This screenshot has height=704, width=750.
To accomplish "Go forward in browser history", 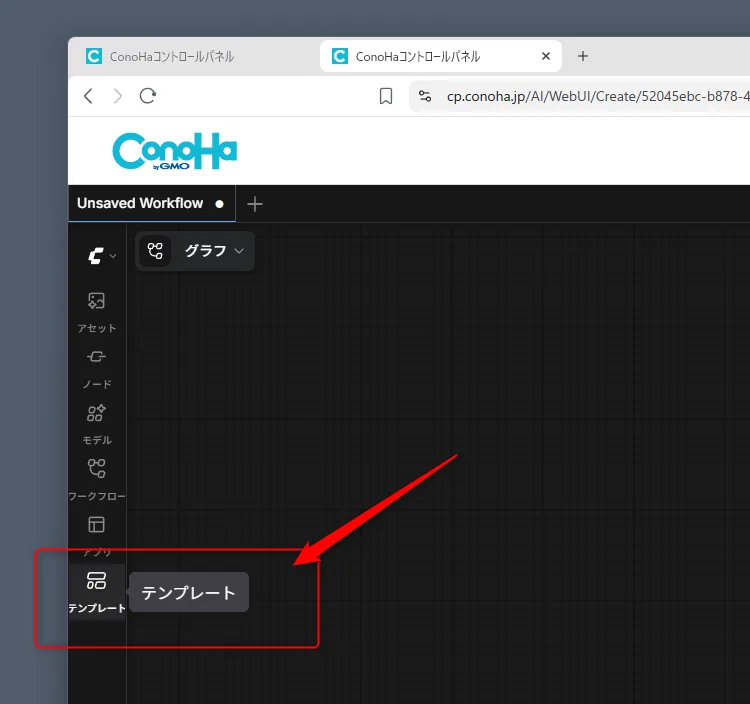I will point(118,96).
